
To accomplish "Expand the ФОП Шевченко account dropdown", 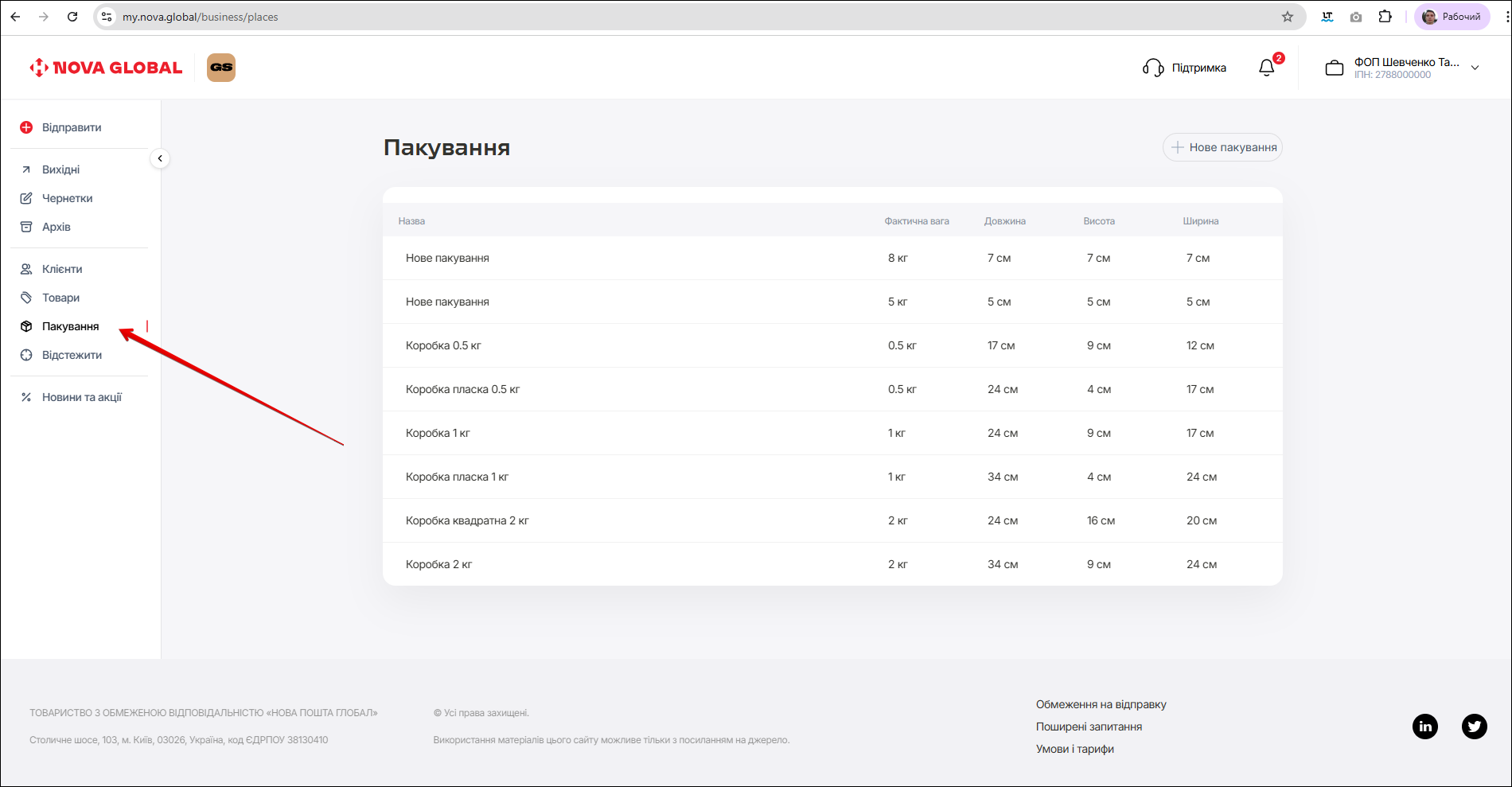I will click(x=1475, y=68).
